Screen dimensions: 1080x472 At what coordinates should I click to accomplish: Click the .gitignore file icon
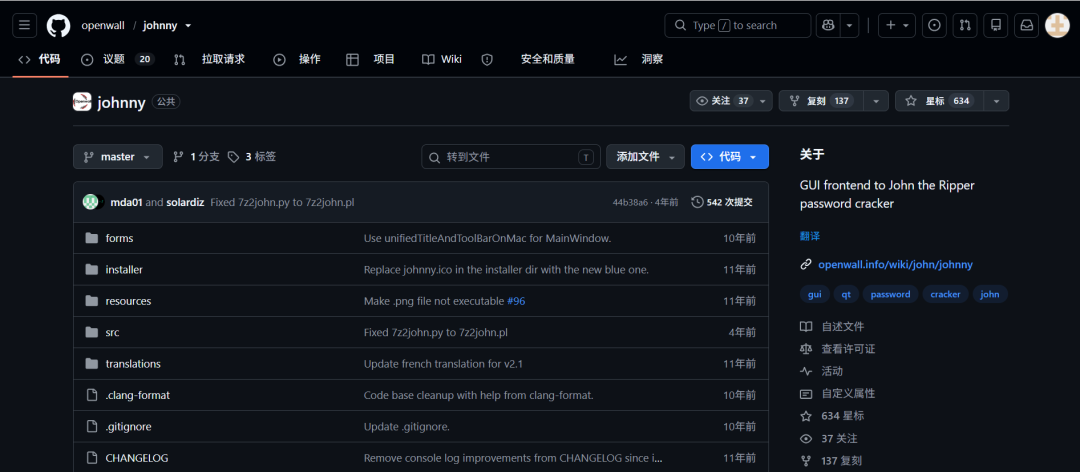point(92,427)
